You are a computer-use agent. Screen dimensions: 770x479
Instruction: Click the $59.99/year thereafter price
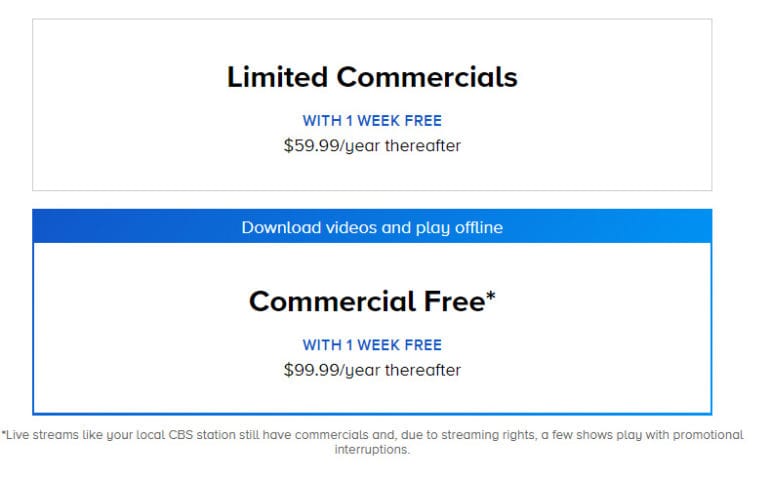coord(371,145)
